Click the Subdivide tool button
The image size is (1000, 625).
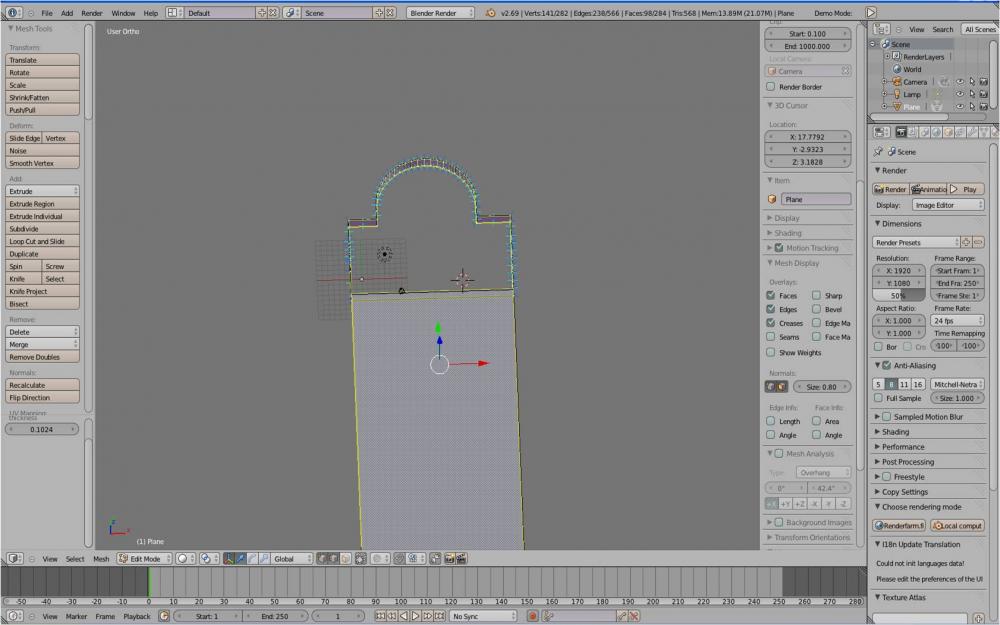tap(42, 228)
